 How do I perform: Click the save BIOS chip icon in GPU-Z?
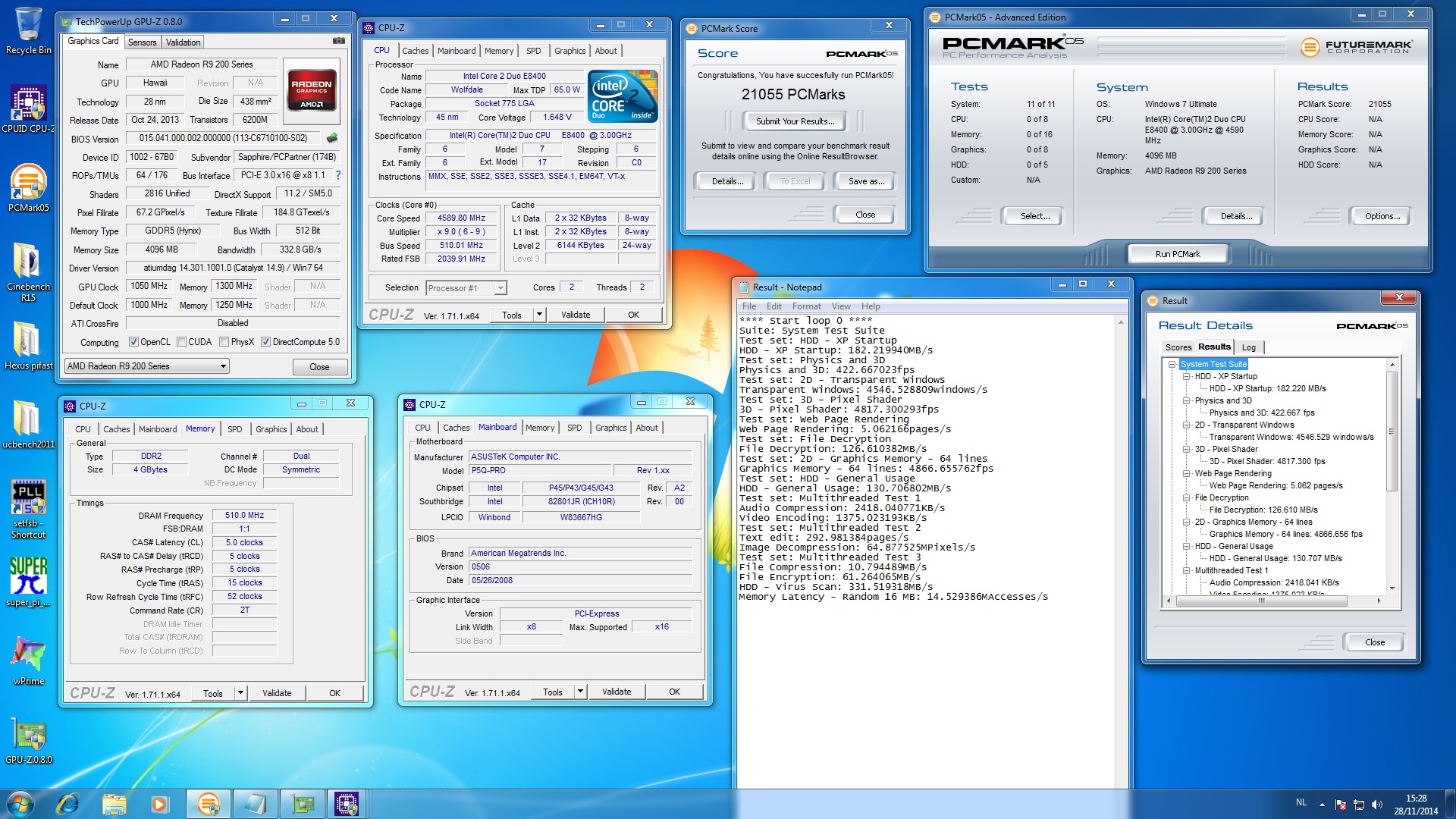click(x=332, y=138)
